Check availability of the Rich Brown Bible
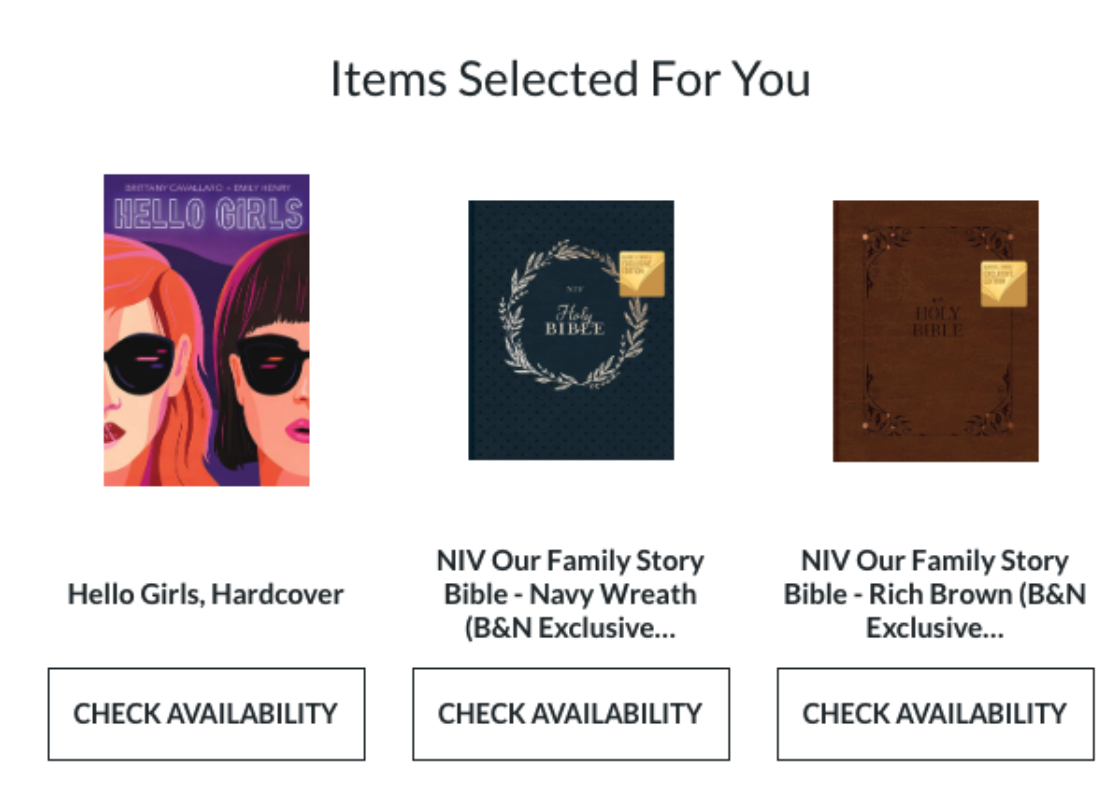 [x=932, y=714]
